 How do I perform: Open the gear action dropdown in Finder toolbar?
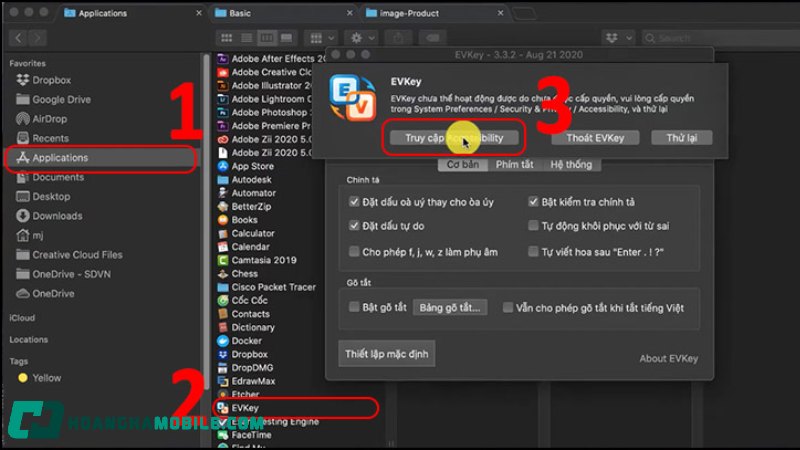click(362, 37)
